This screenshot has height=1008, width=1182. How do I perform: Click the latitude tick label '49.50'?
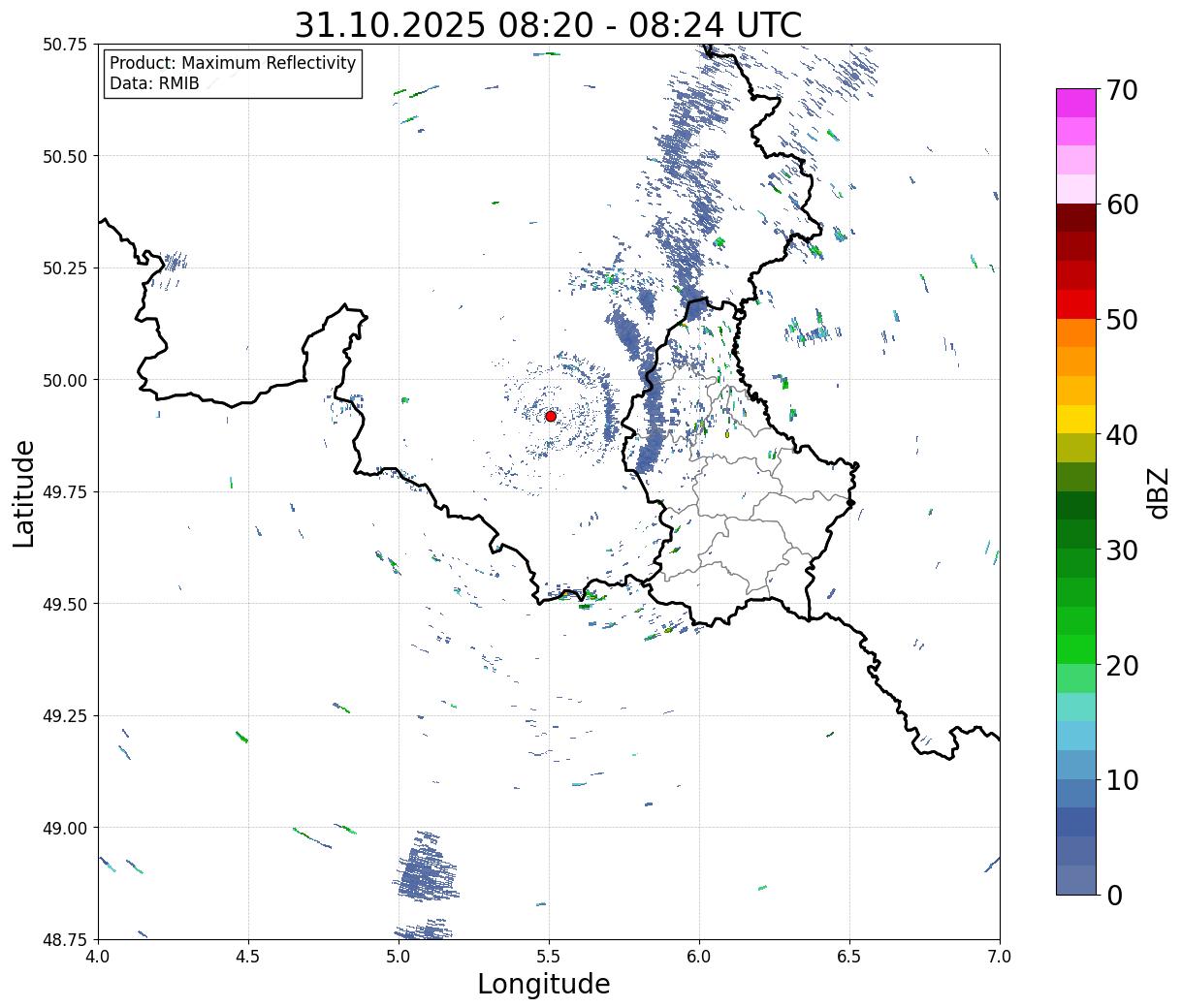(64, 604)
